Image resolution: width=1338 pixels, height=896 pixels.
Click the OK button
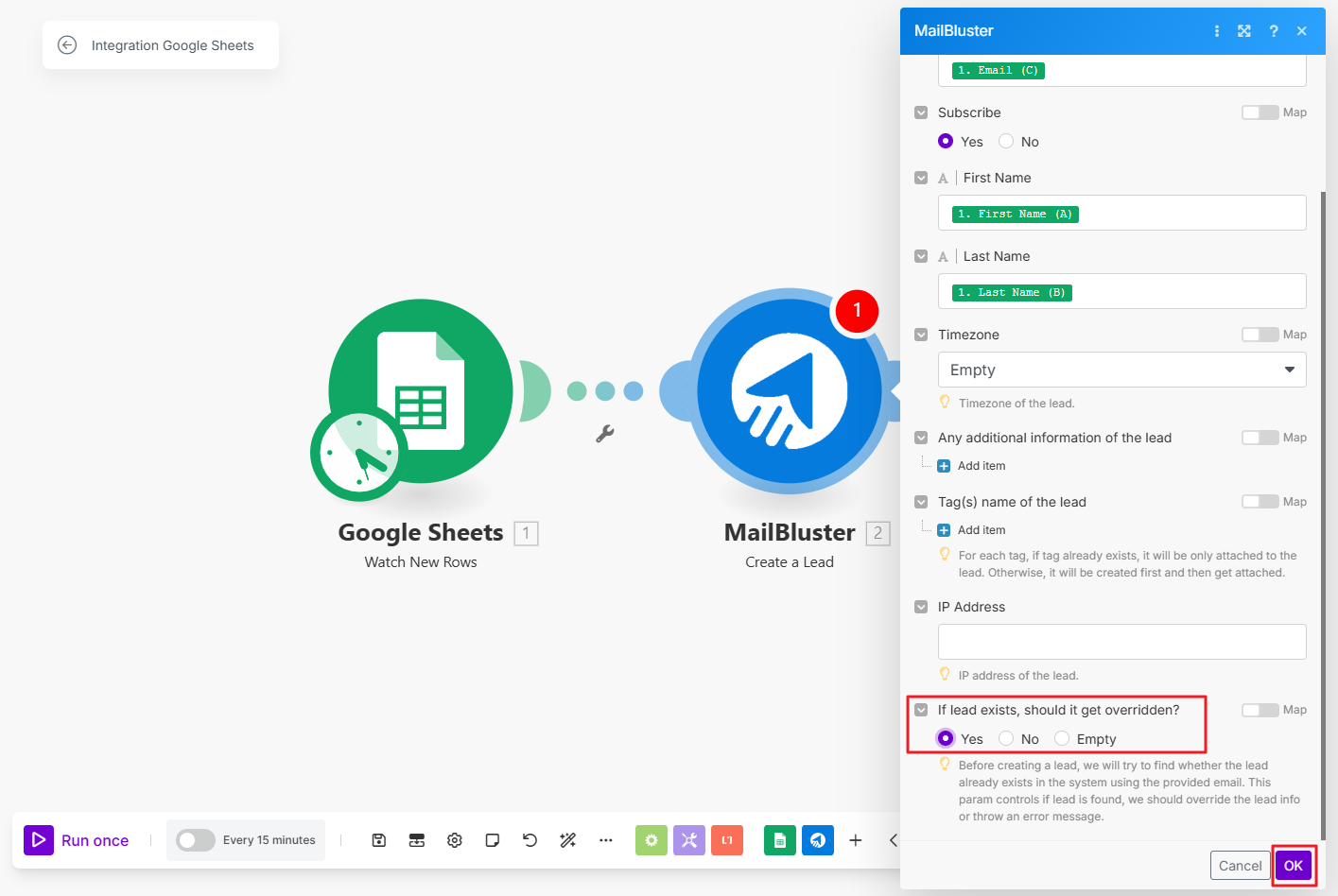tap(1293, 866)
